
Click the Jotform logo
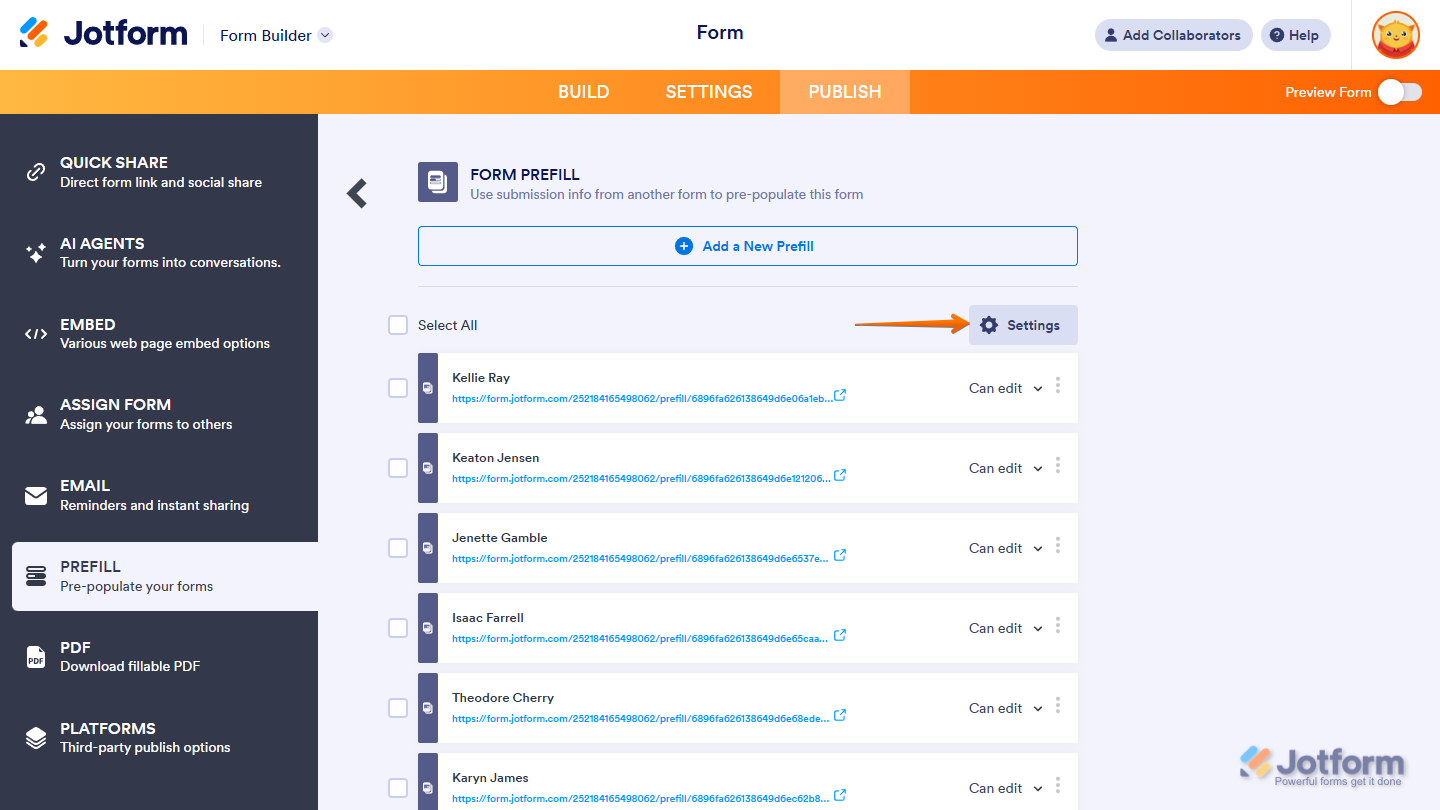103,33
